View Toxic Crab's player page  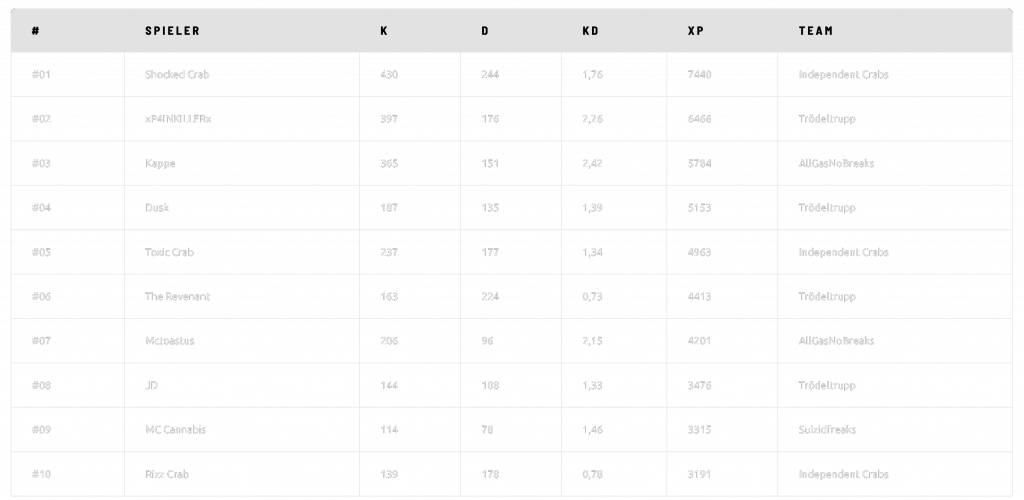click(169, 252)
